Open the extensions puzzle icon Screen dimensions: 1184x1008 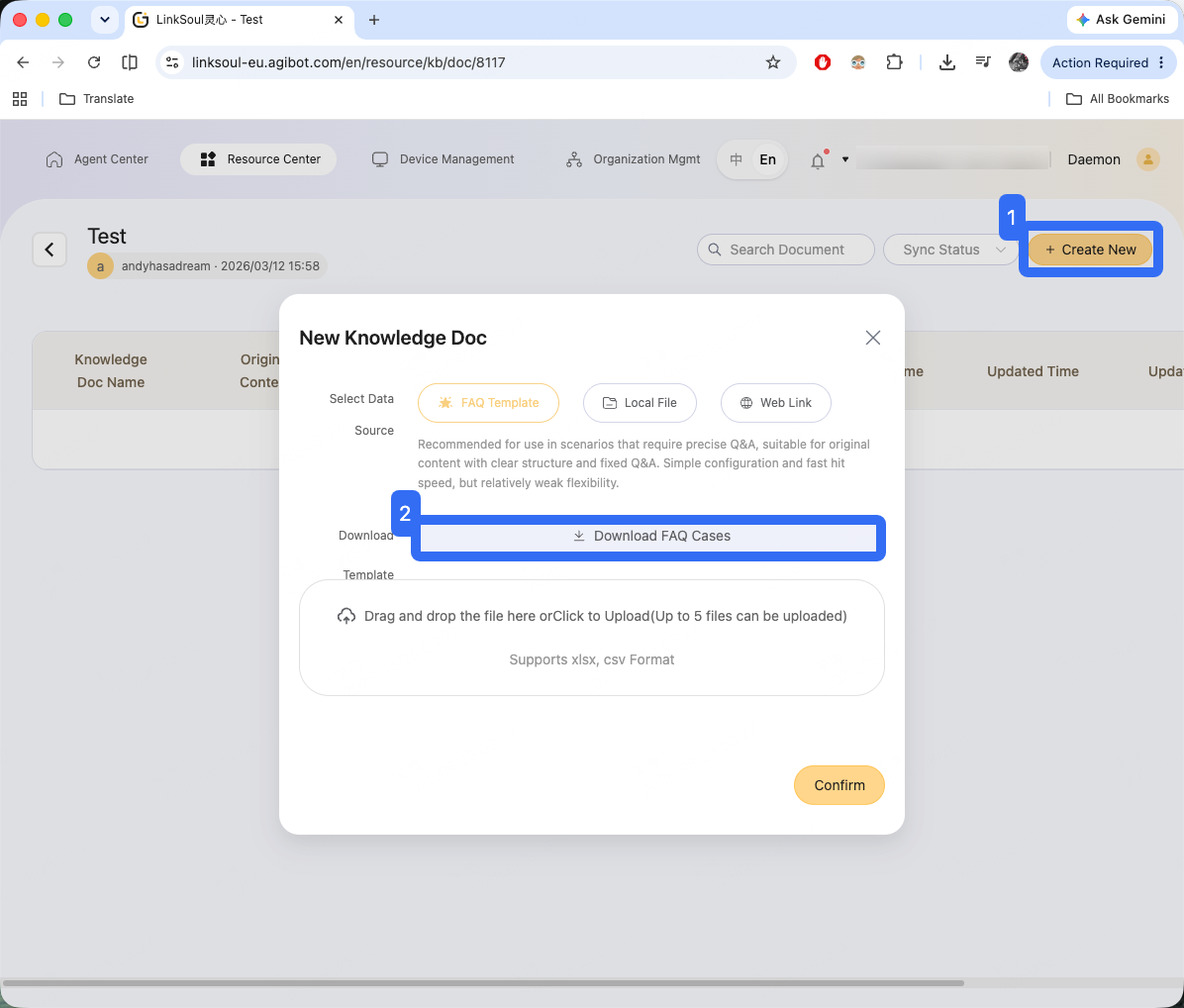pos(894,62)
